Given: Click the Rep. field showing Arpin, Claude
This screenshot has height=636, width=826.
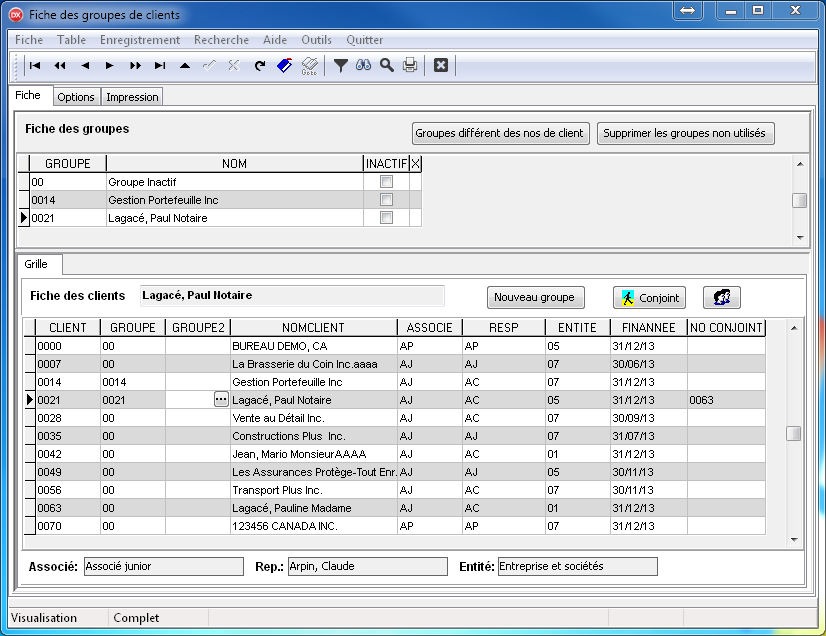Looking at the screenshot, I should (x=367, y=566).
